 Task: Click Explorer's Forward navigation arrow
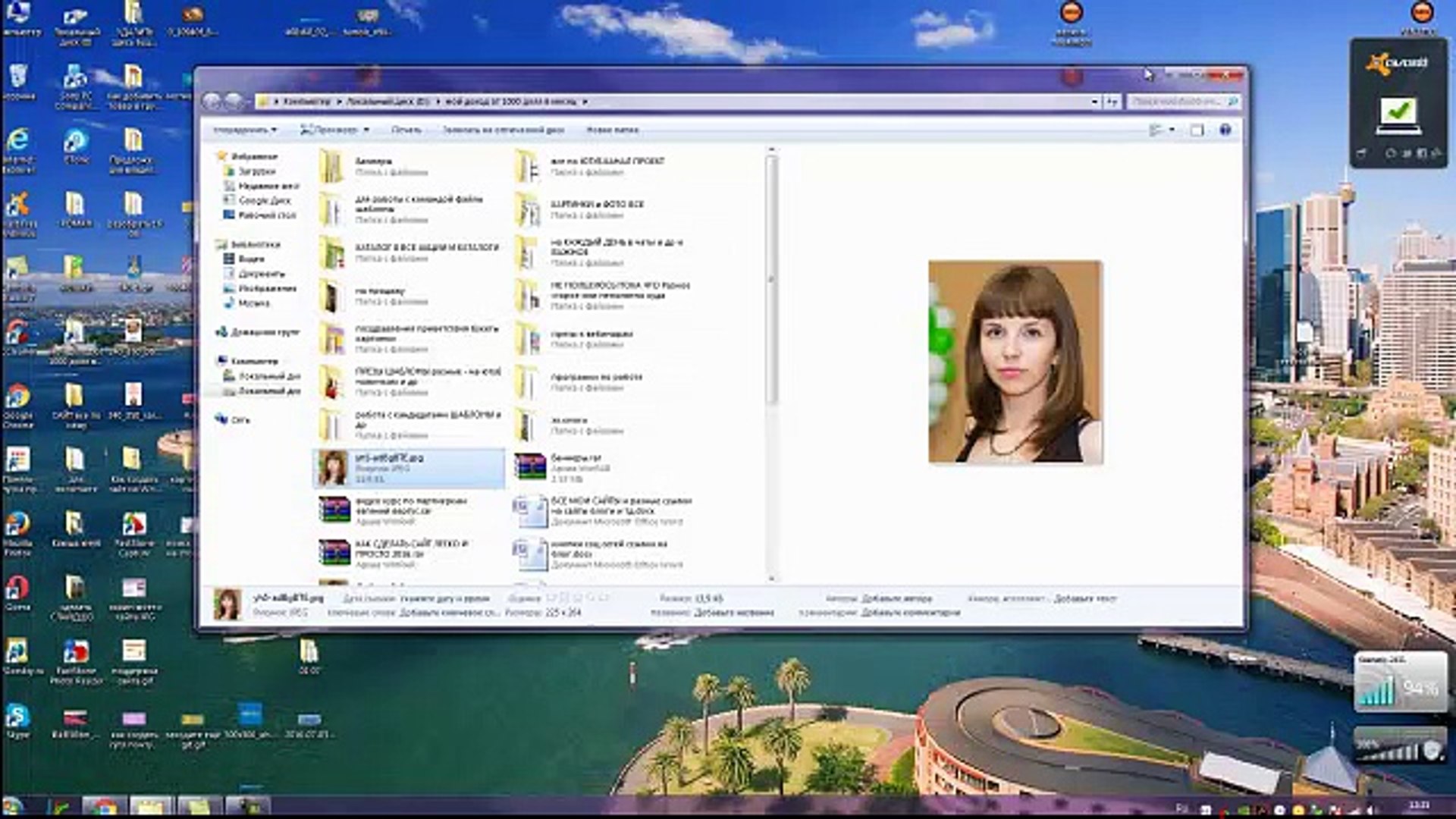click(x=234, y=101)
